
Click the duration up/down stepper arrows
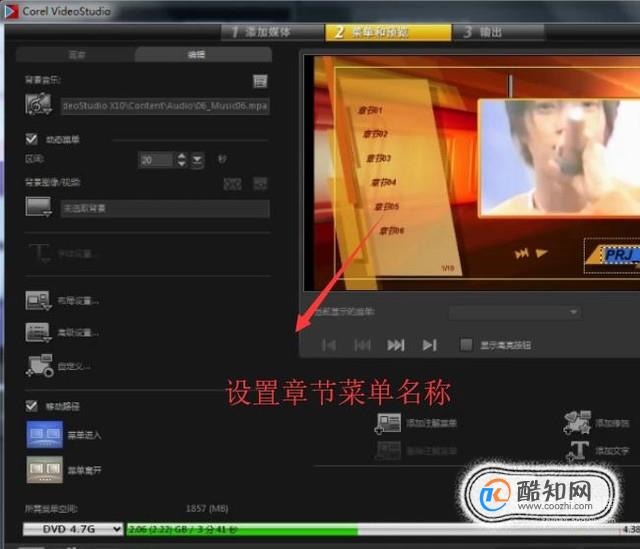tap(182, 160)
